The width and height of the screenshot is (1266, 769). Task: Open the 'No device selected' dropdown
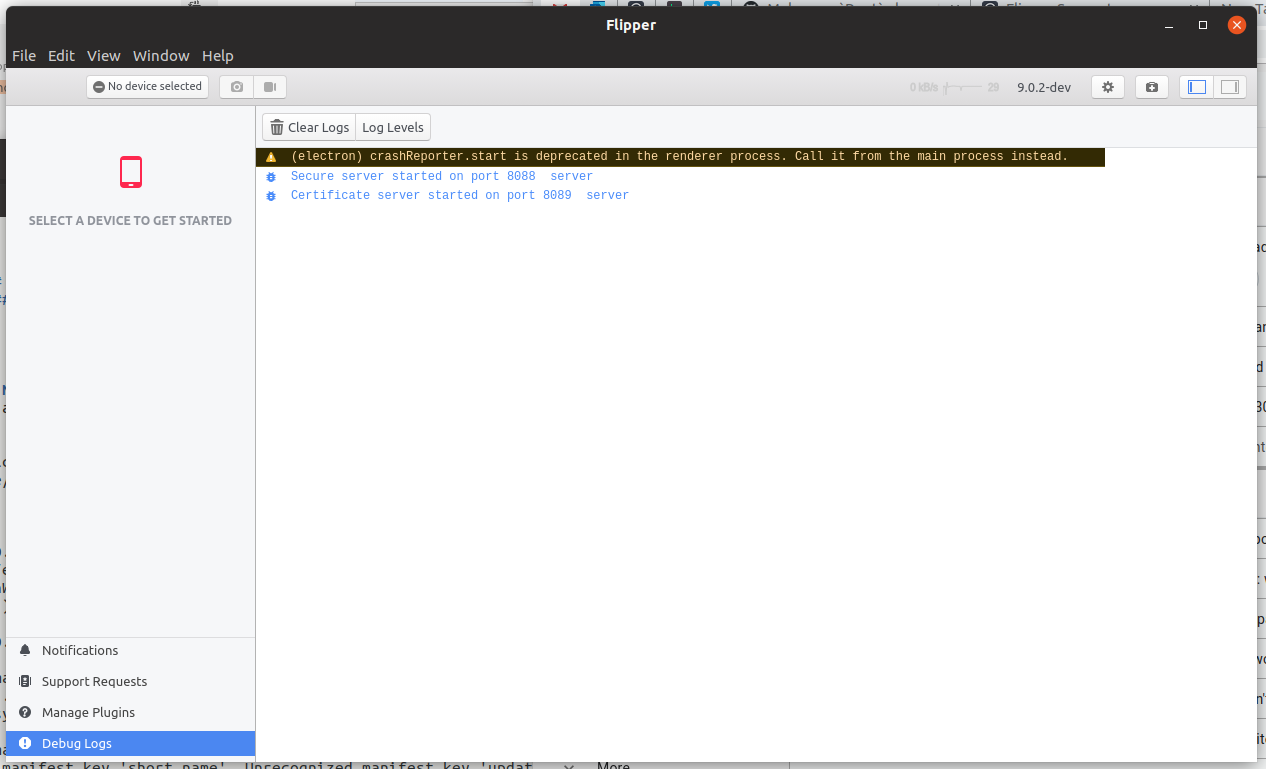(148, 87)
